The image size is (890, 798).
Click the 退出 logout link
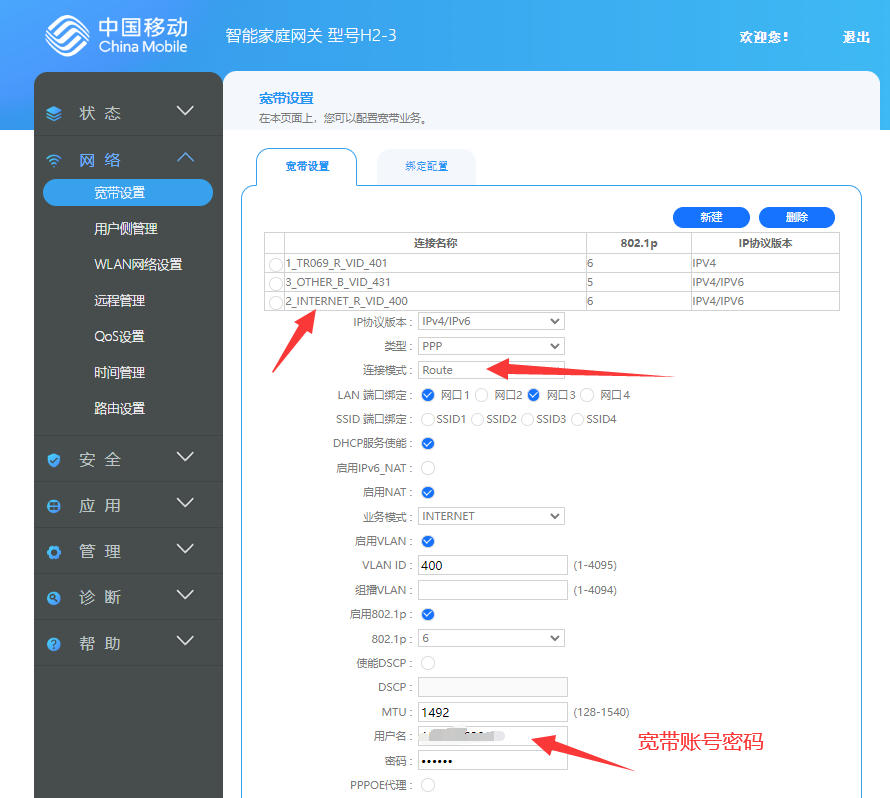pos(856,37)
